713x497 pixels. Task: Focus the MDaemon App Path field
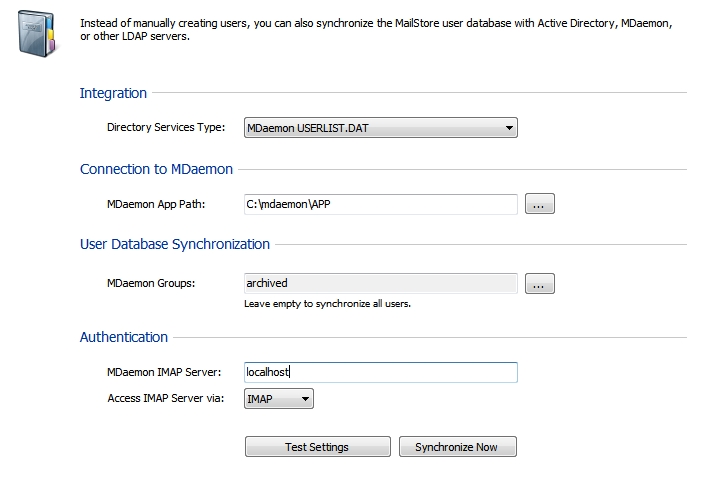point(381,204)
